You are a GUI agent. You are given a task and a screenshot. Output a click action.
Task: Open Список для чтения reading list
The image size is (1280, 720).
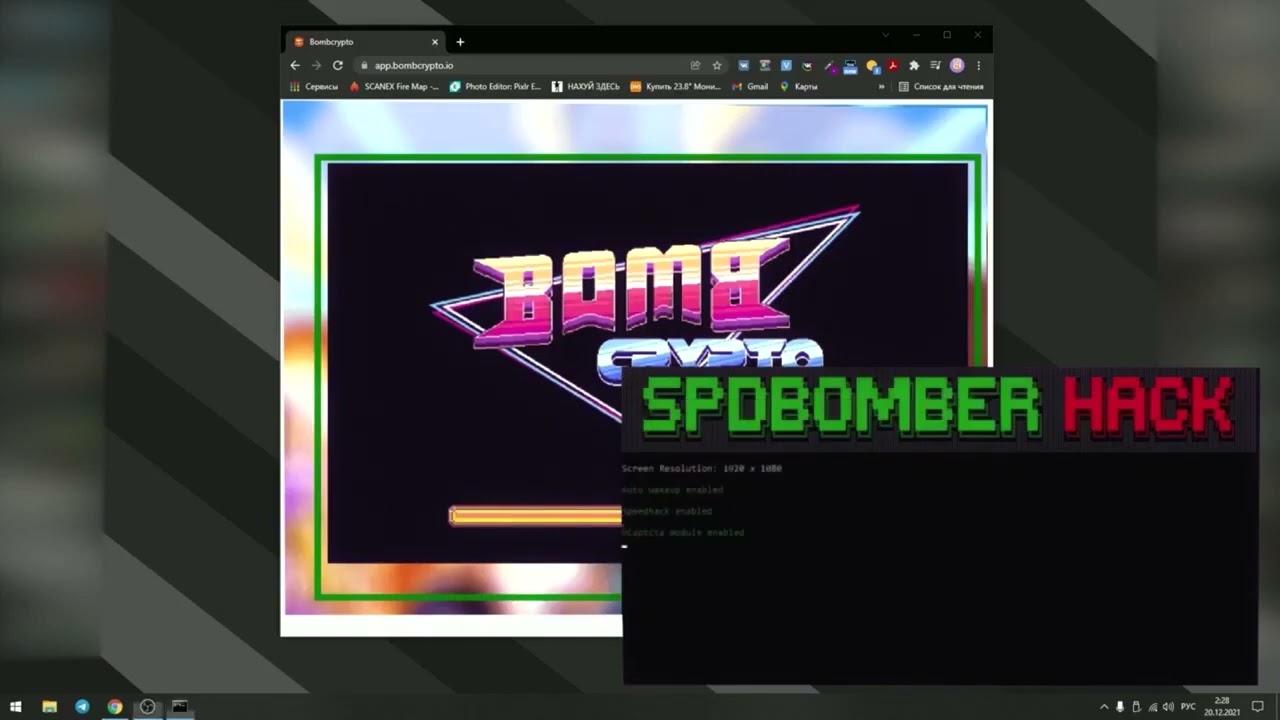(941, 87)
